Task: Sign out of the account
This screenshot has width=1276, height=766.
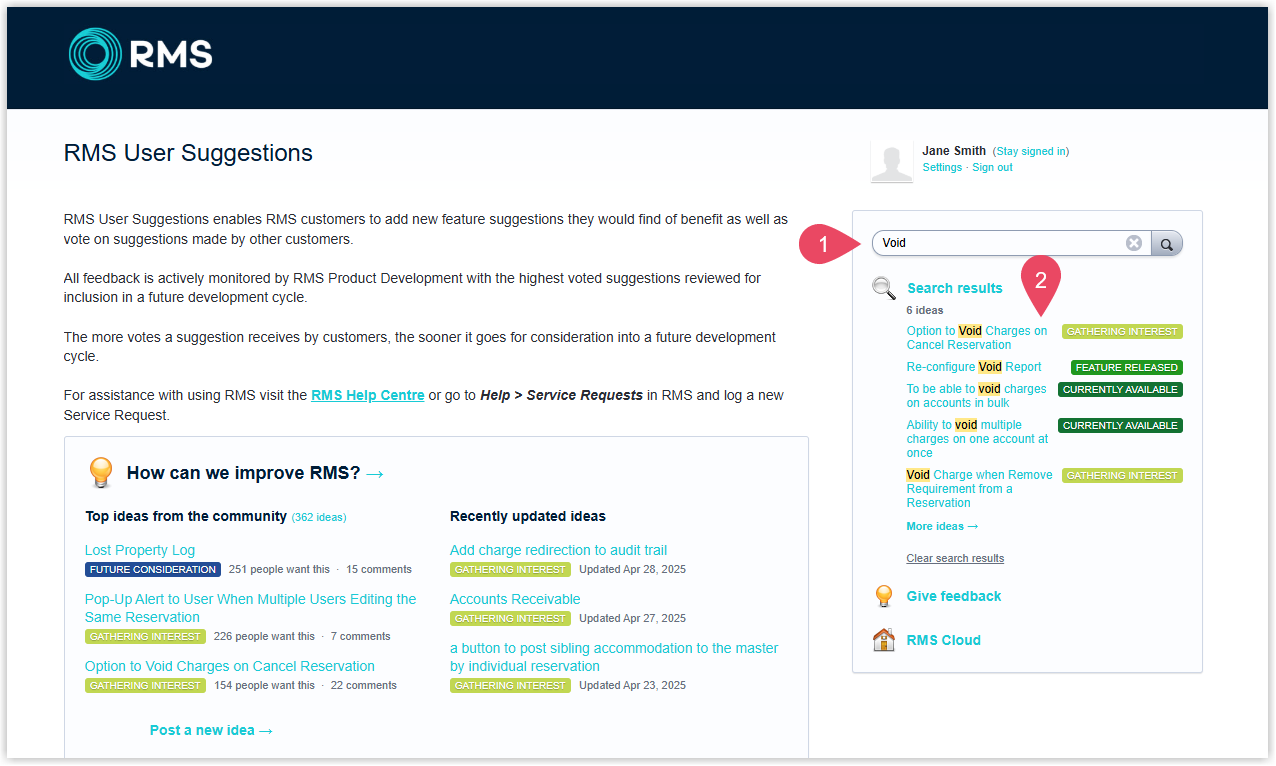Action: coord(992,168)
